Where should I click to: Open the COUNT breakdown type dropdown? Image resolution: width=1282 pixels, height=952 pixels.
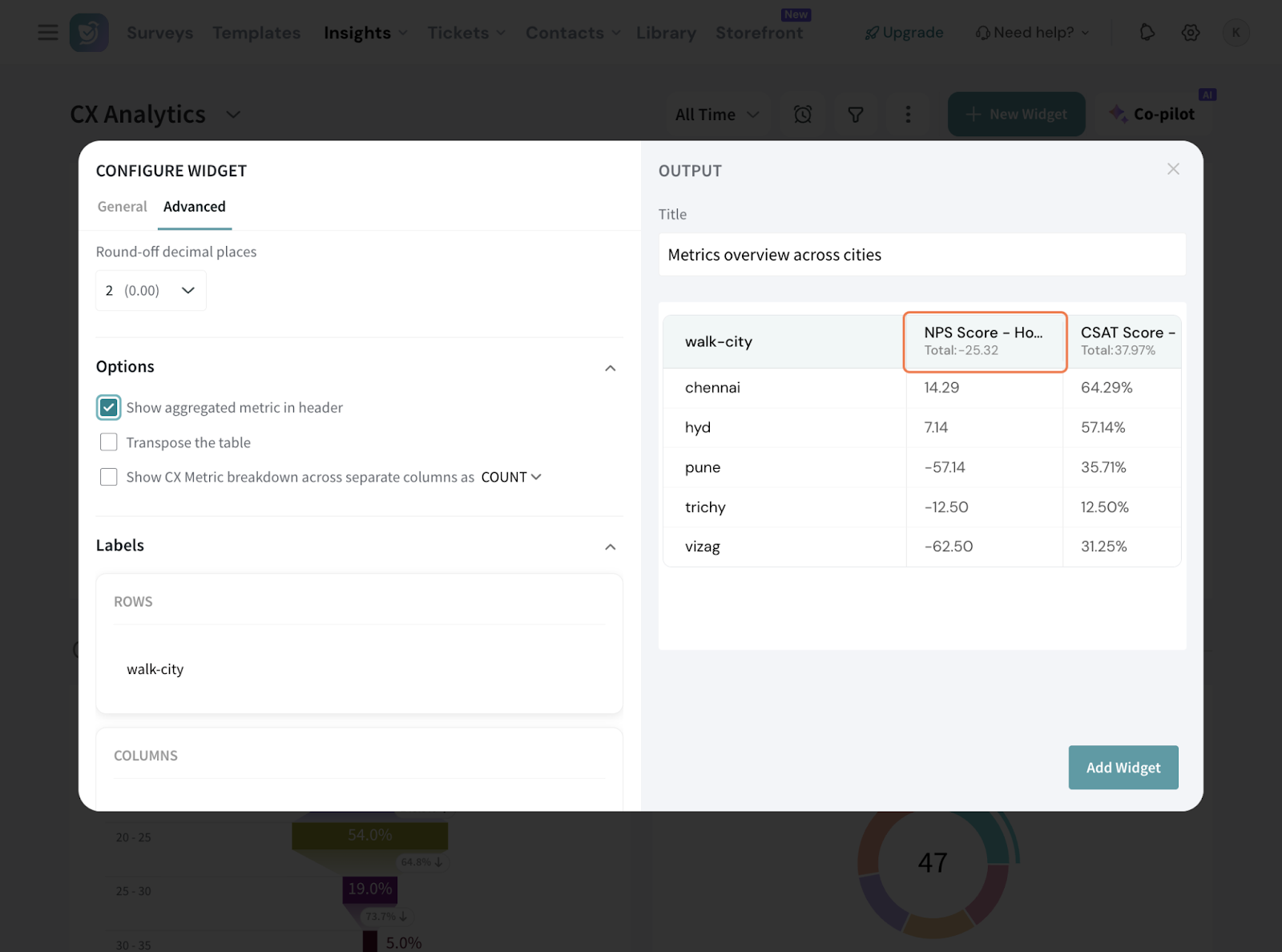click(x=511, y=477)
